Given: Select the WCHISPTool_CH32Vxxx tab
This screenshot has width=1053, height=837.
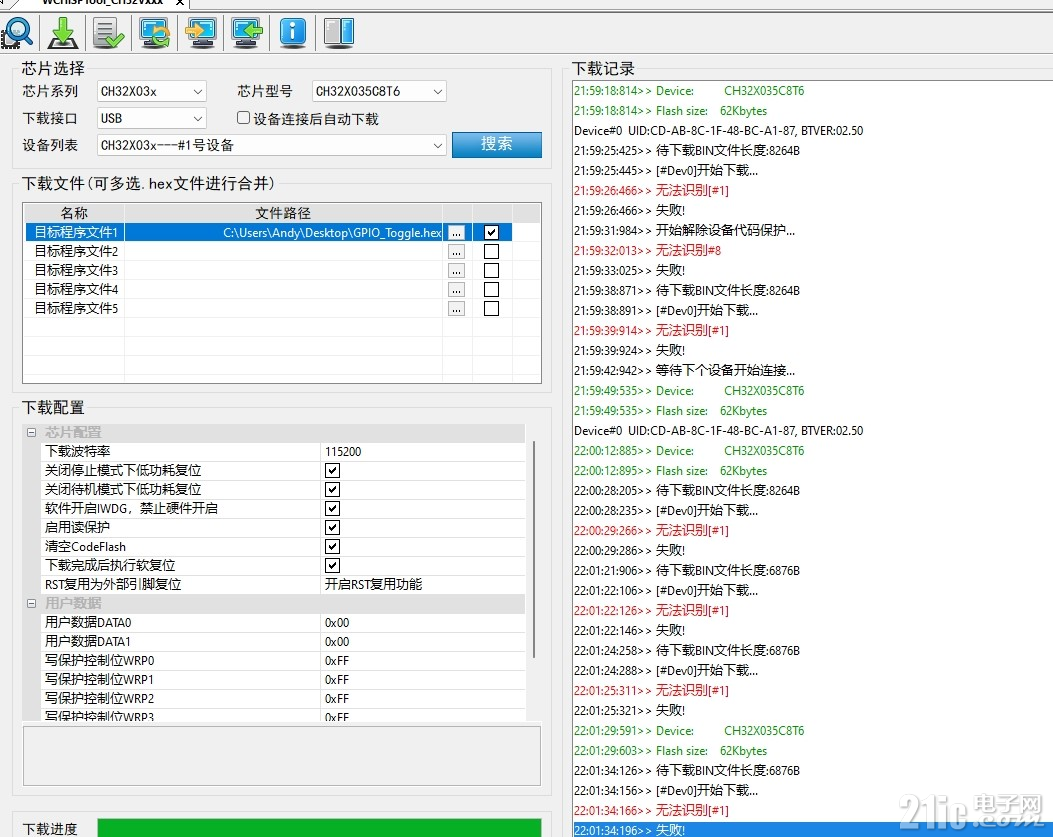Looking at the screenshot, I should [x=102, y=2].
